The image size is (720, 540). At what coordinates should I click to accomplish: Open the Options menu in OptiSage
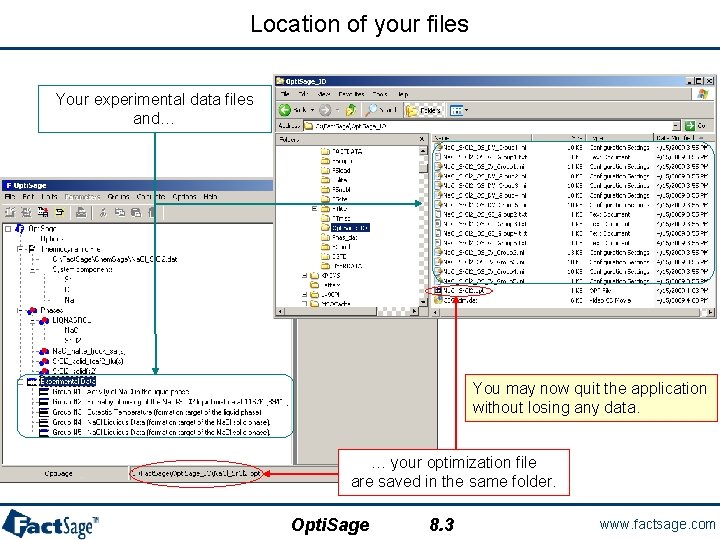[184, 197]
